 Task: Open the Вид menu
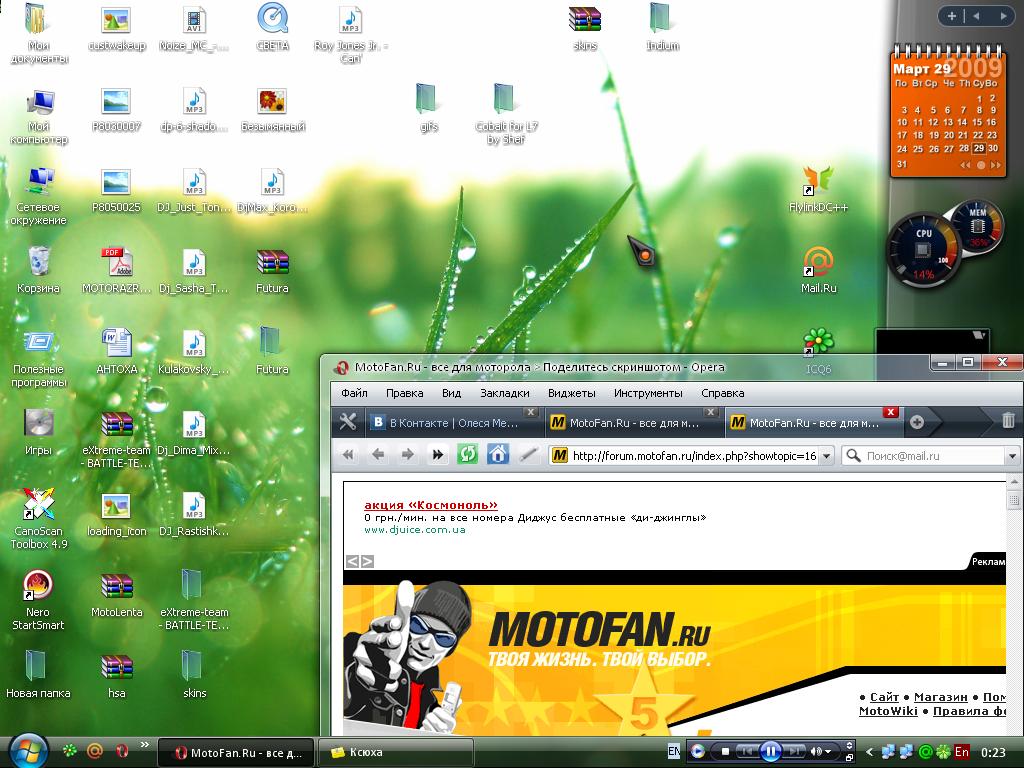(451, 393)
